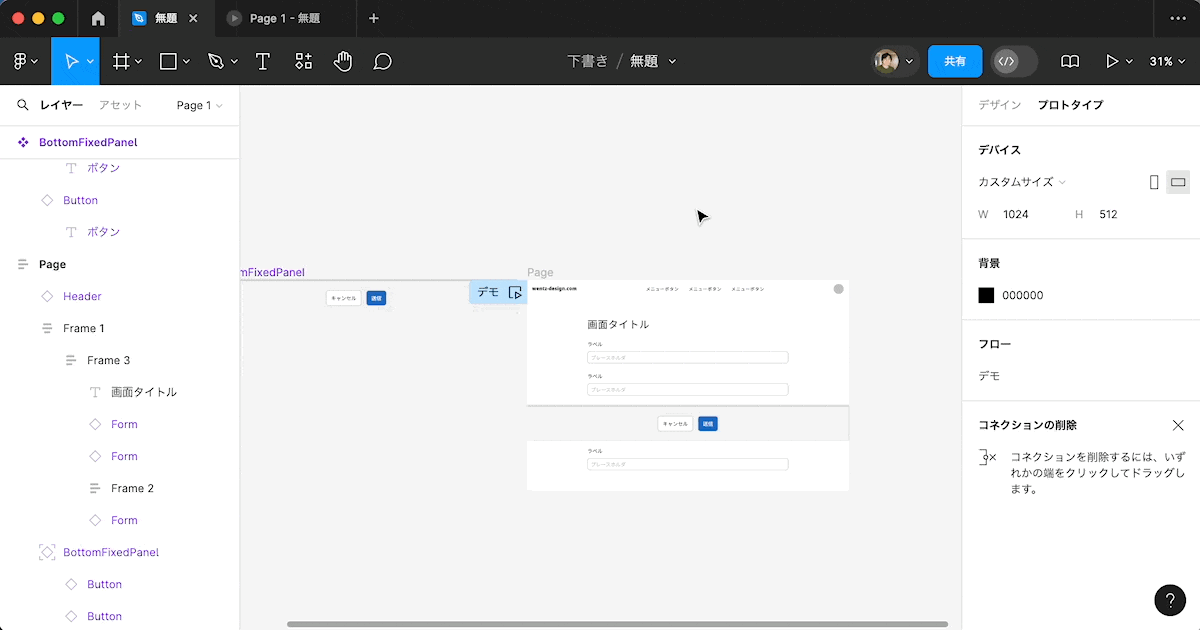The width and height of the screenshot is (1200, 630).
Task: Open the カスタムサイズ device dropdown
Action: [1022, 182]
